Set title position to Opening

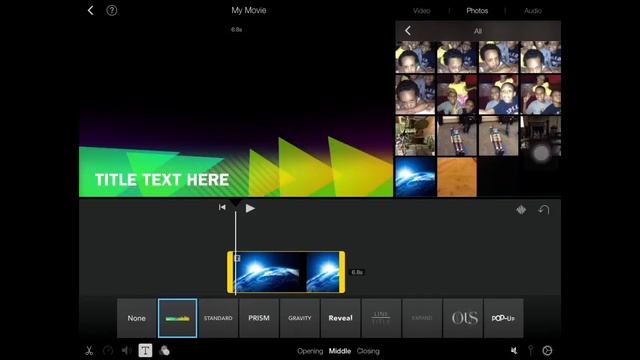click(x=310, y=351)
